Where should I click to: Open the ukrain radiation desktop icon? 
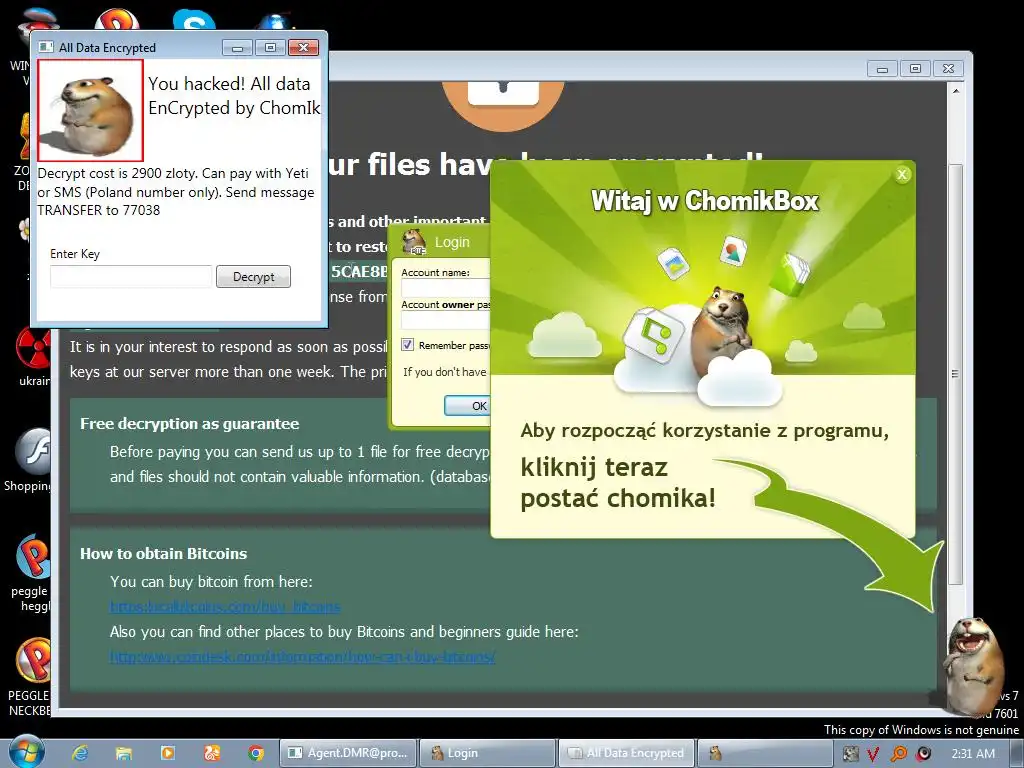coord(35,357)
